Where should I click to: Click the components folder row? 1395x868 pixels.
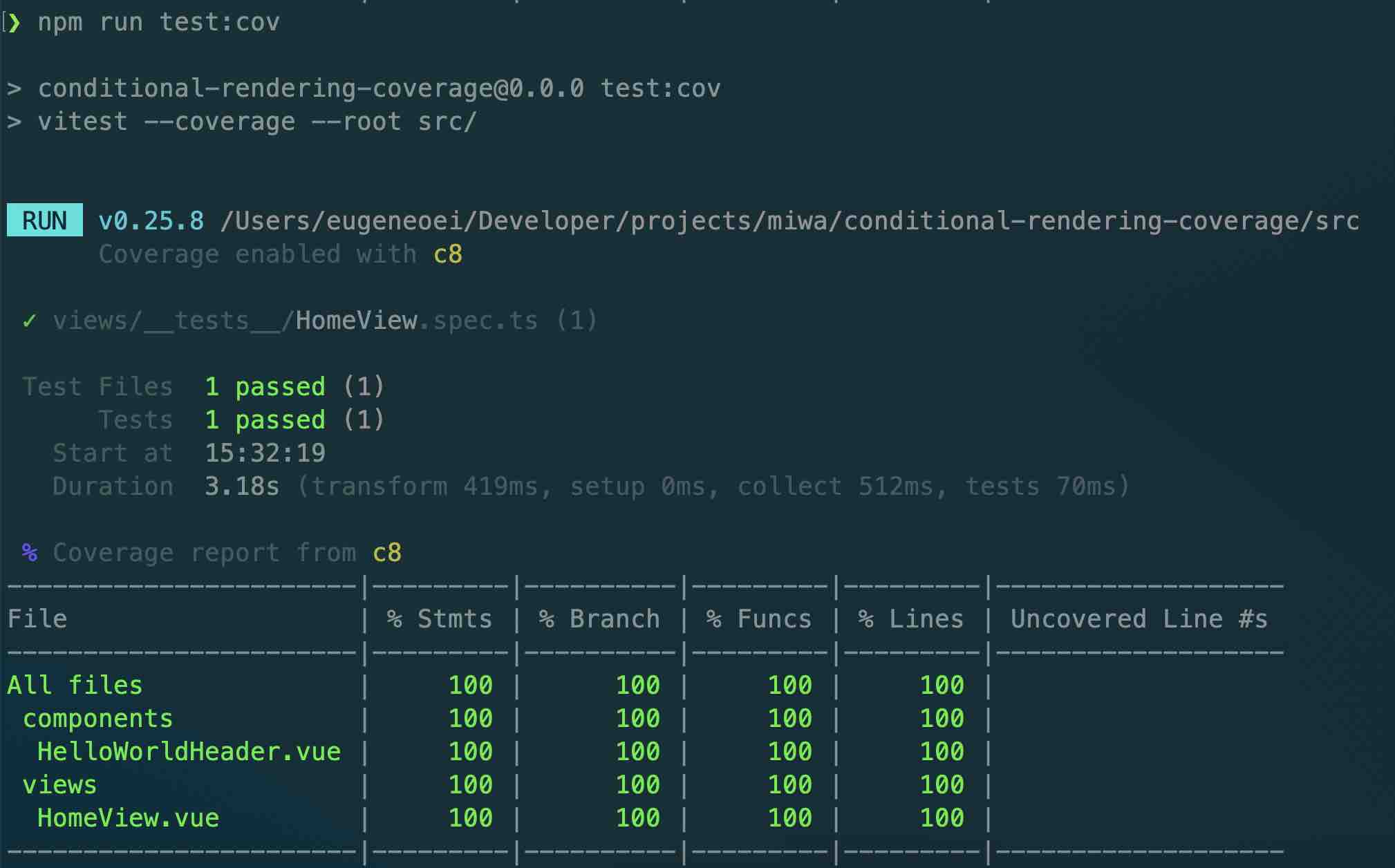97,719
